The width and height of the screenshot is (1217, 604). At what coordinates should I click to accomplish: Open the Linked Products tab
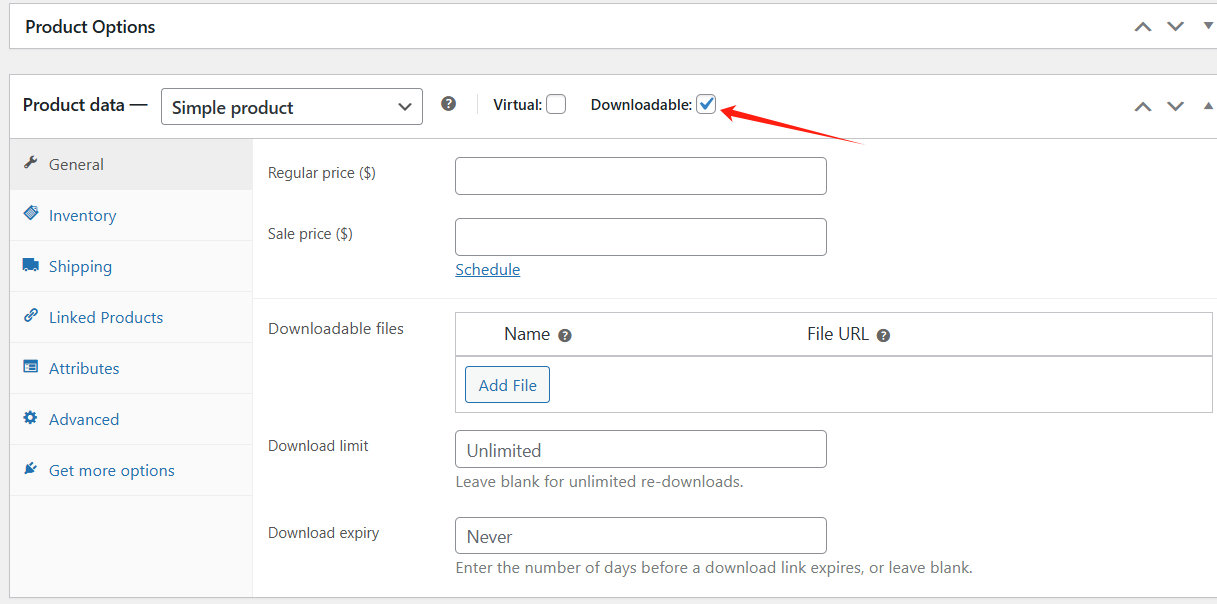pyautogui.click(x=131, y=317)
